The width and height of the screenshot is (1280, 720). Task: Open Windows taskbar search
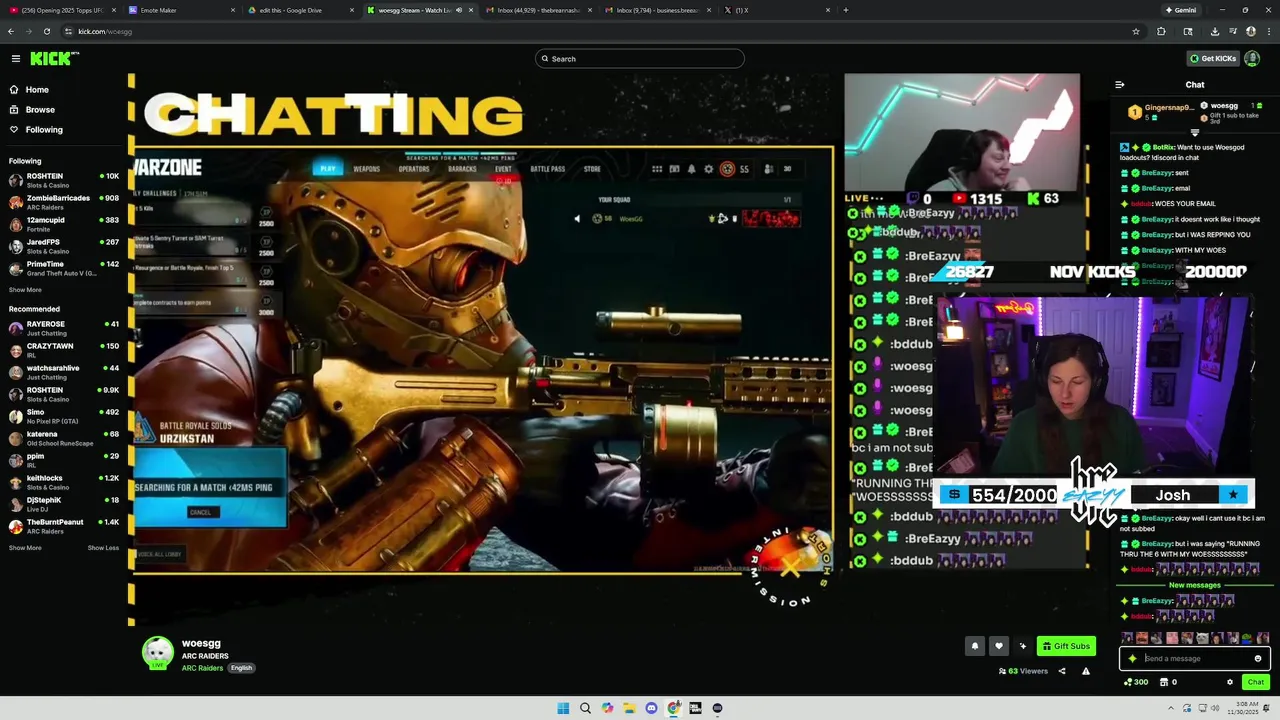(x=585, y=708)
